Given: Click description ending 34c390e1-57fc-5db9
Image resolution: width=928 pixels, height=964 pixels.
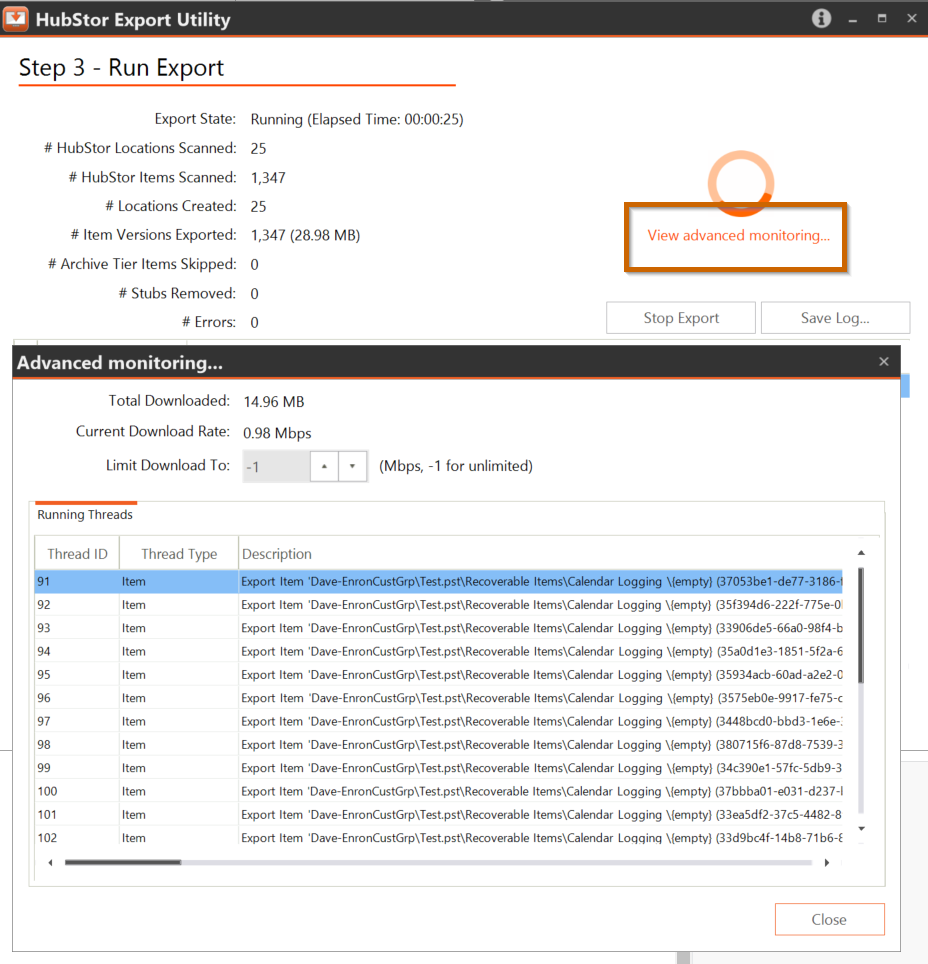Looking at the screenshot, I should [541, 768].
